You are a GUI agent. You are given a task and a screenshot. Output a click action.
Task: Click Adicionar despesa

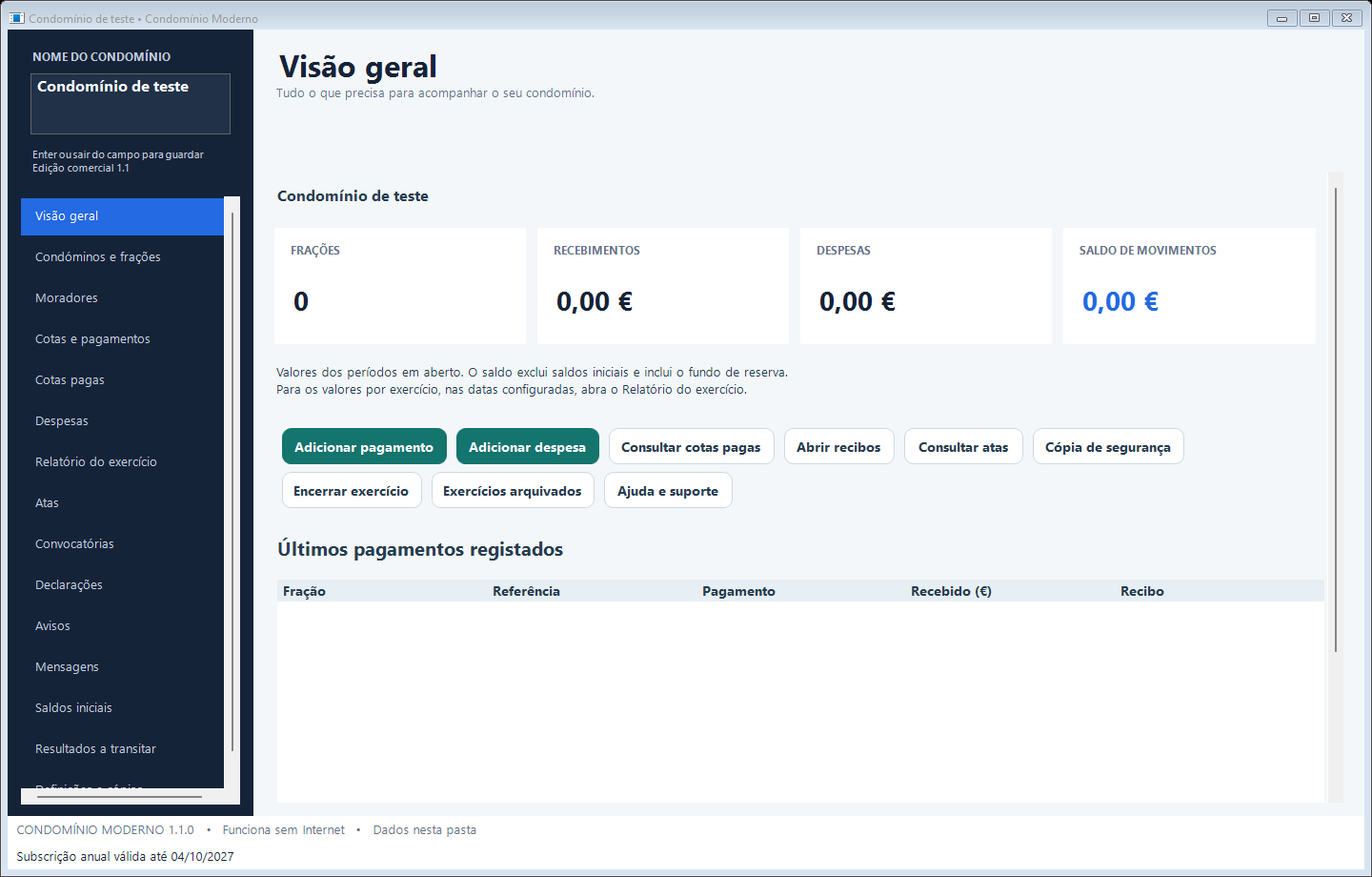[528, 447]
